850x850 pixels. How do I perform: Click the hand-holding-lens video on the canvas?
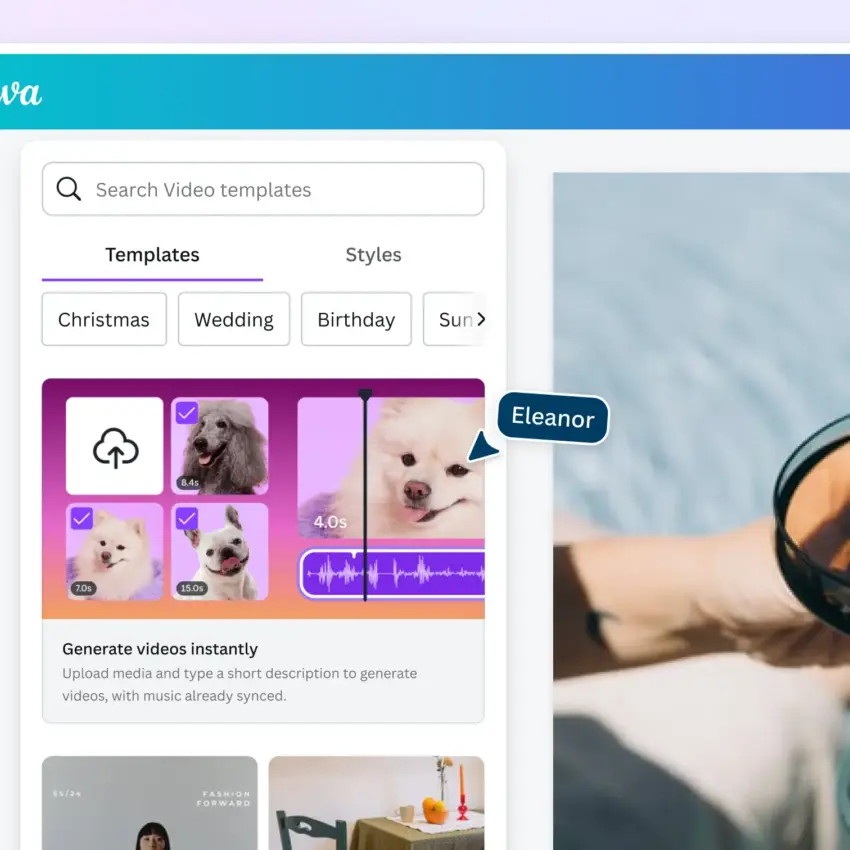[x=701, y=511]
